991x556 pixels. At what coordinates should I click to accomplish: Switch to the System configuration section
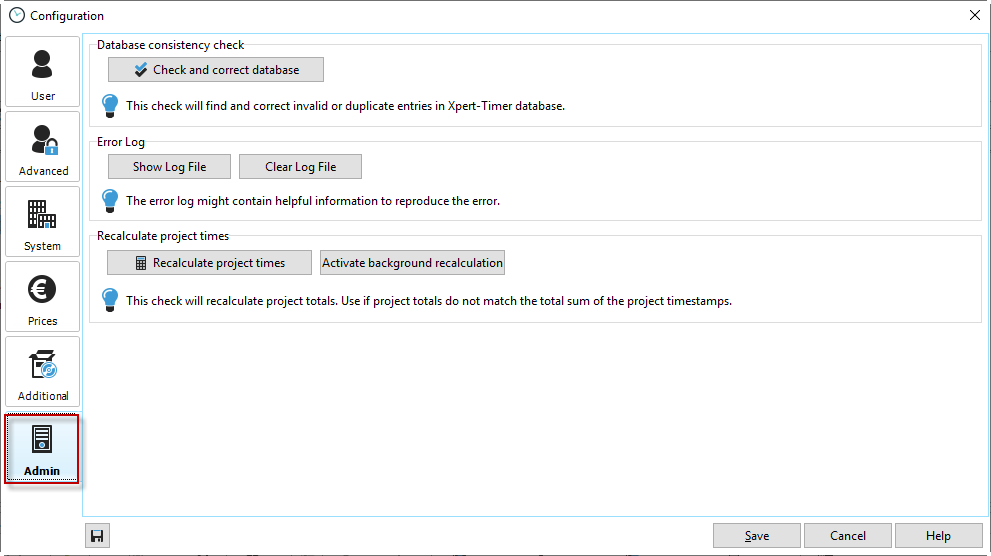(x=42, y=222)
